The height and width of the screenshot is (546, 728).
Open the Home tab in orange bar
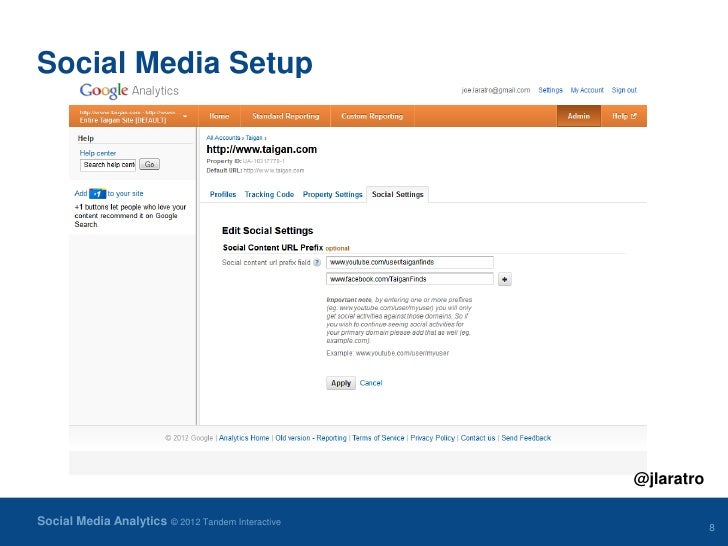click(x=219, y=116)
